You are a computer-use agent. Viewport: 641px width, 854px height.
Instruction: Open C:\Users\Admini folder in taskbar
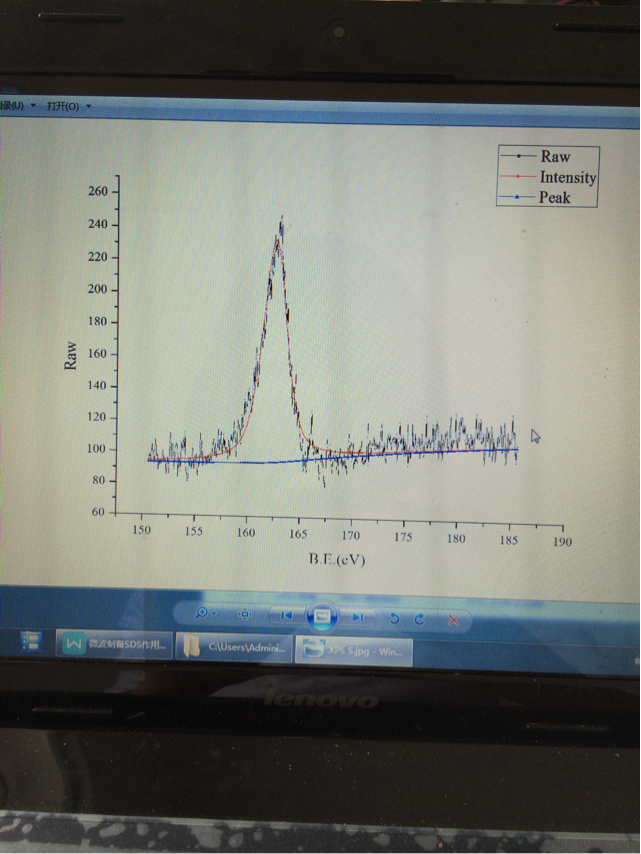pos(234,648)
